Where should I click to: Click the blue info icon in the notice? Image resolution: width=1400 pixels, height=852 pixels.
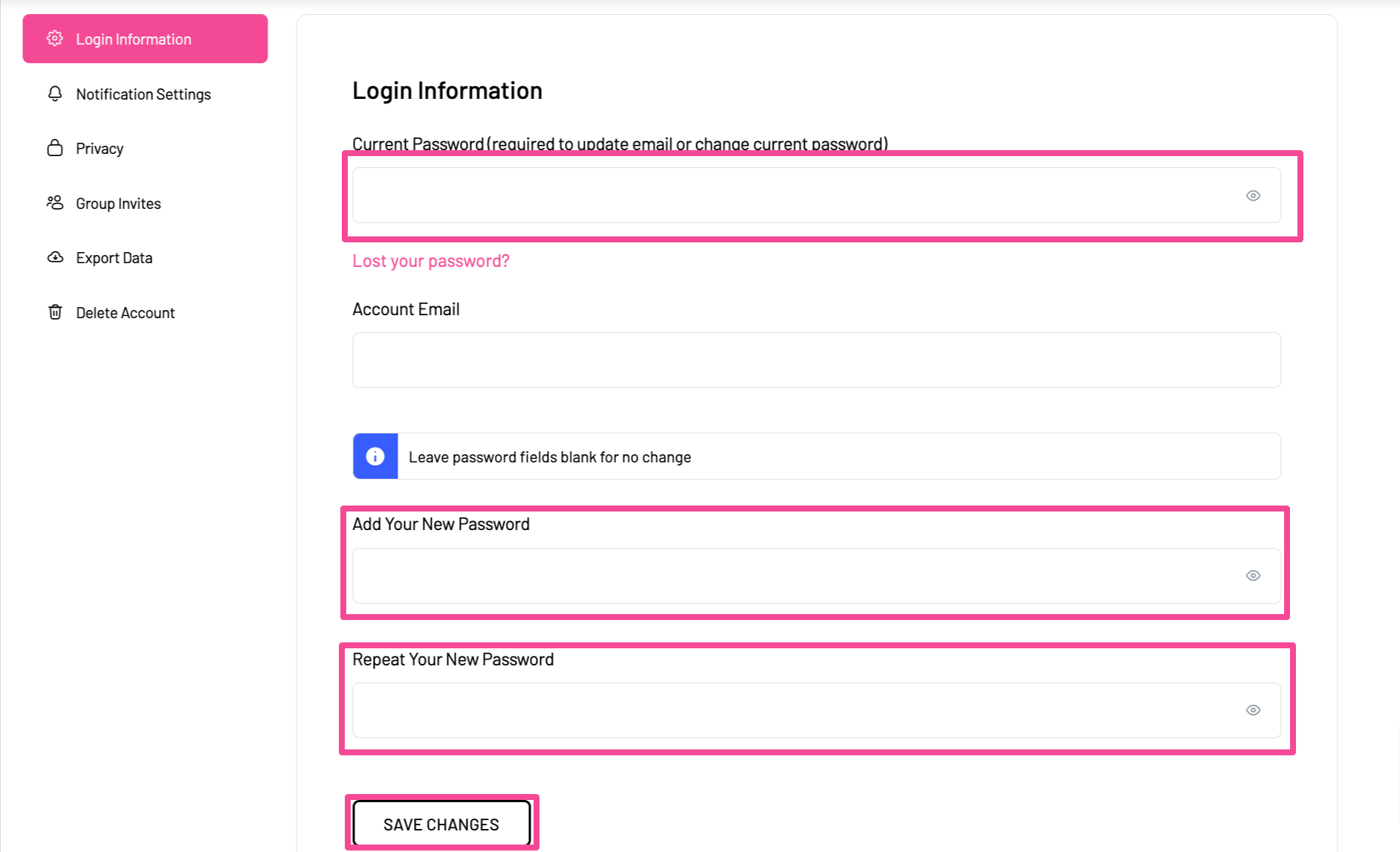click(x=375, y=456)
